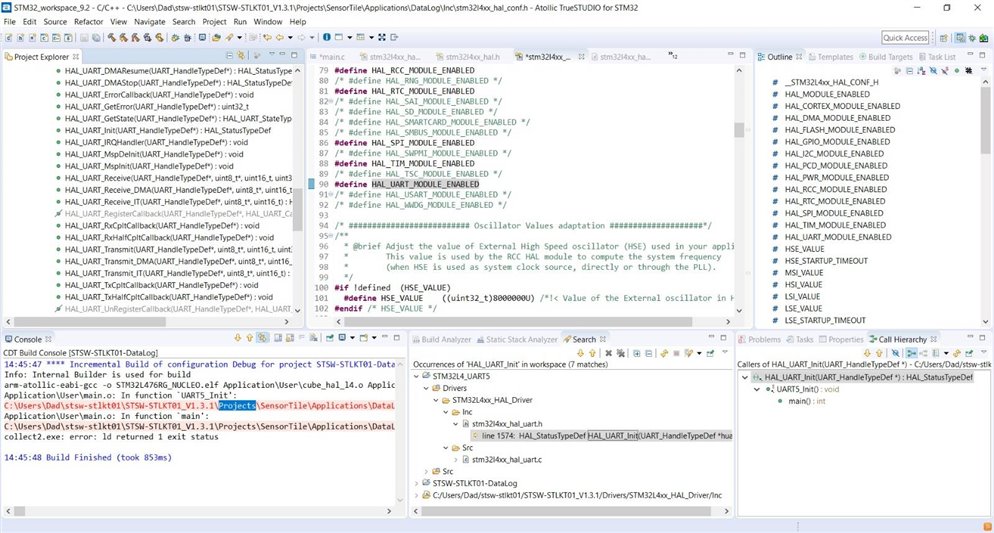This screenshot has height=533, width=994.
Task: Open the Static Stack Analyzer tab
Action: click(520, 340)
